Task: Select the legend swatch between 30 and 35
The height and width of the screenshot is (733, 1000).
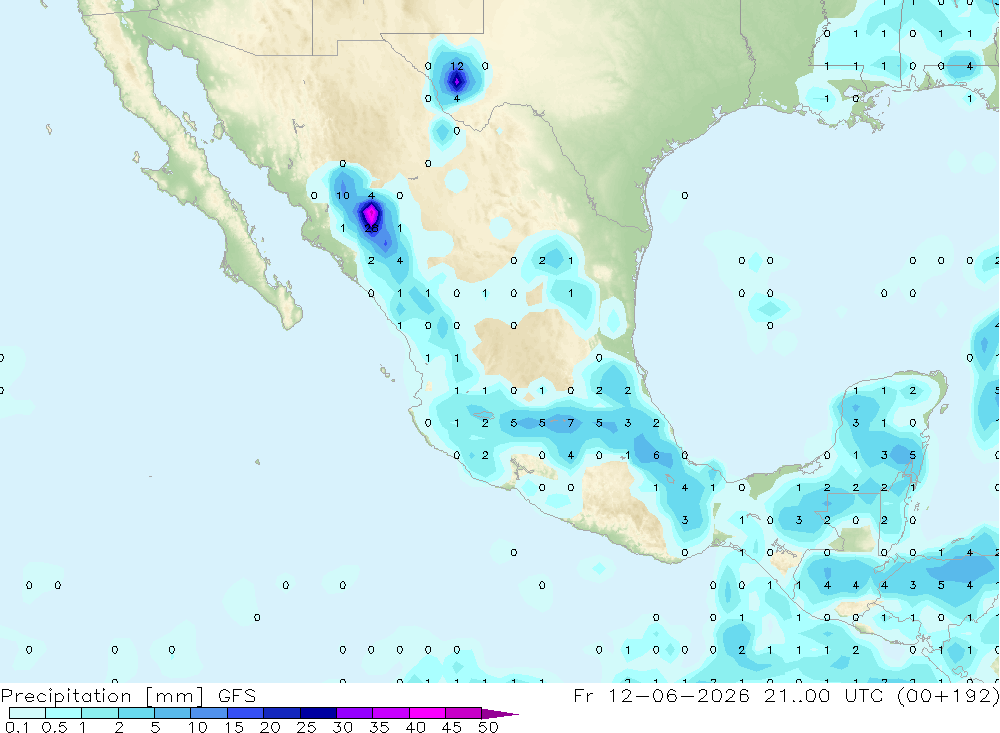Action: (355, 713)
